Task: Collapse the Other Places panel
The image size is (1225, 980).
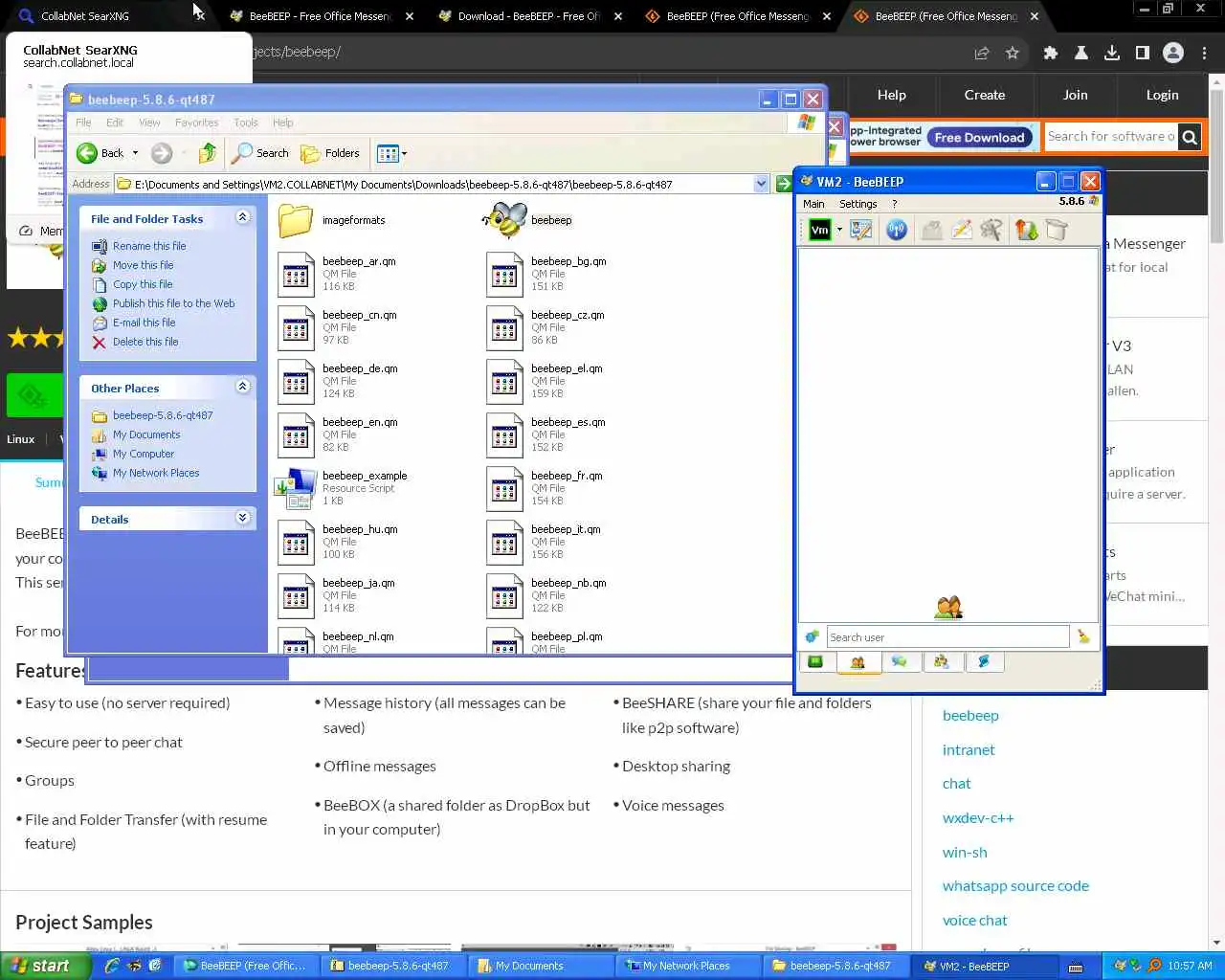Action: click(x=243, y=387)
